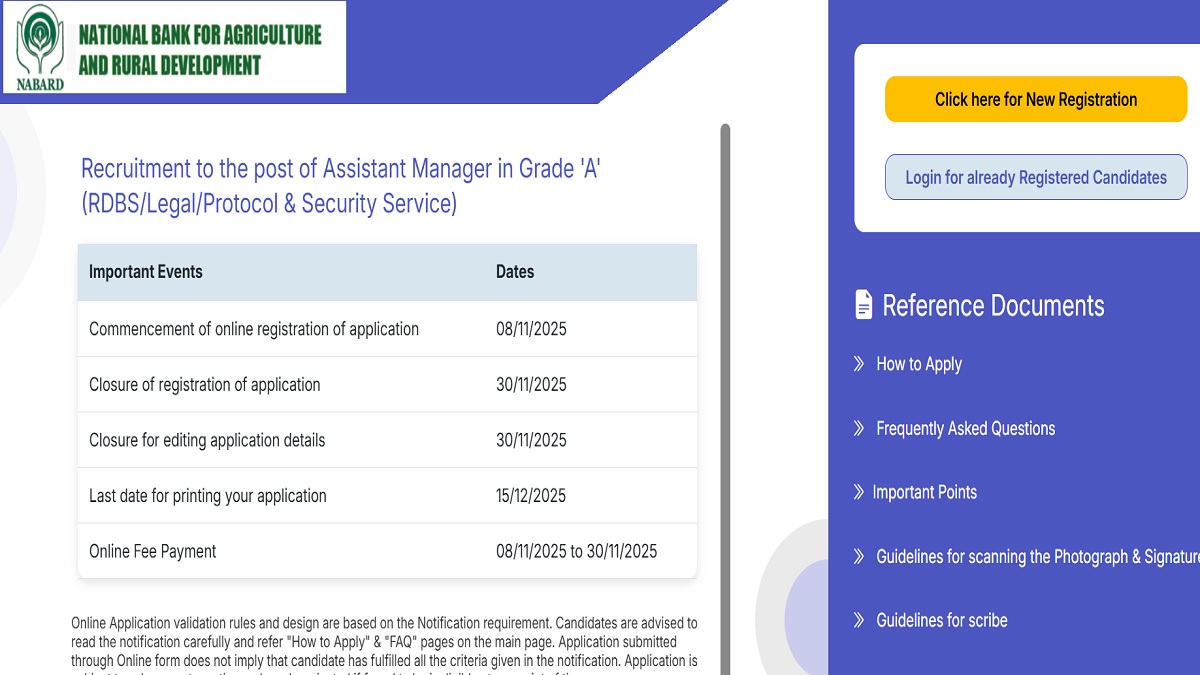The height and width of the screenshot is (675, 1200).
Task: Open the How to Apply document link
Action: (x=918, y=364)
